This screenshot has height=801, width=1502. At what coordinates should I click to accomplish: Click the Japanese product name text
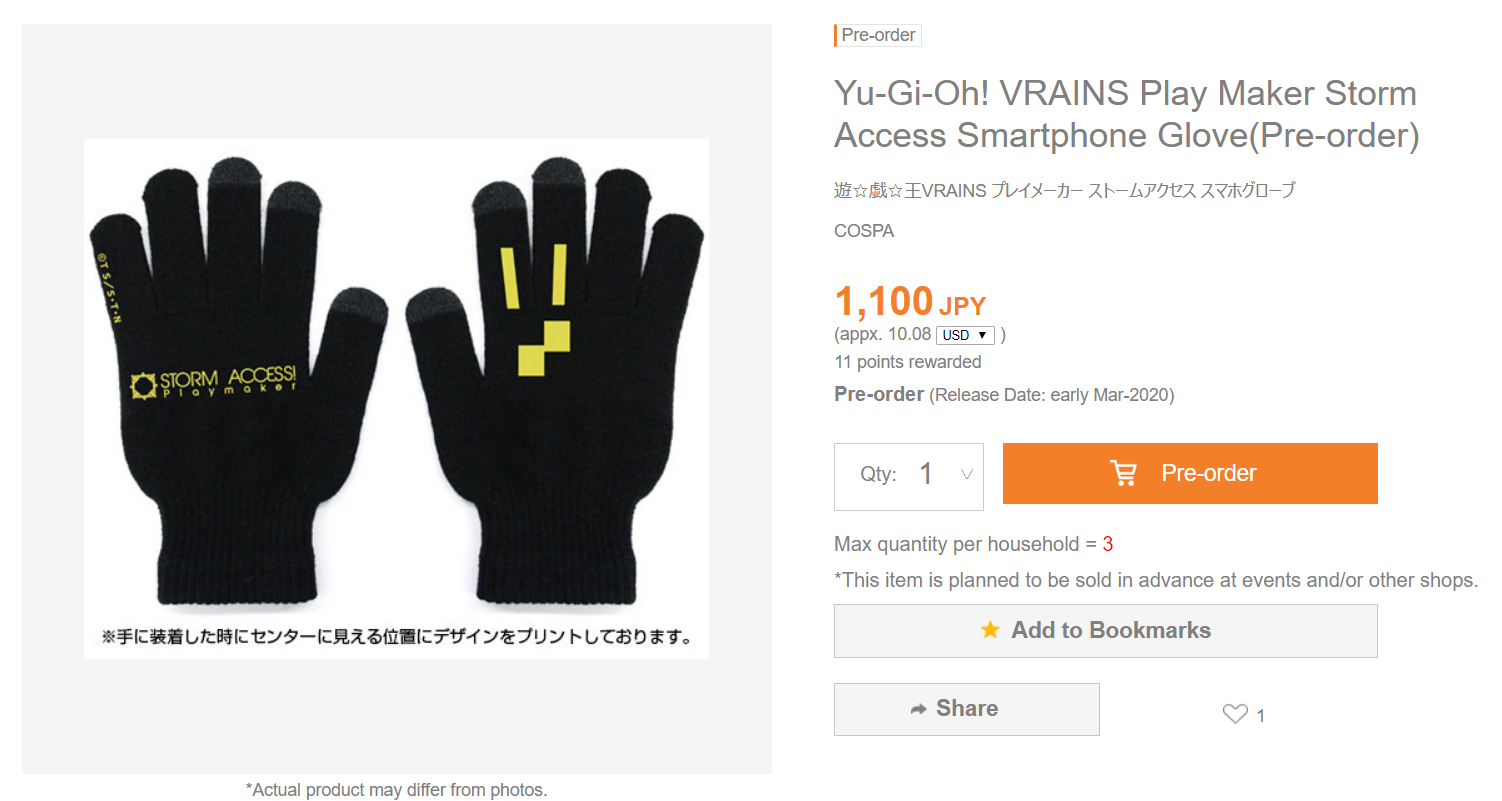pyautogui.click(x=1064, y=190)
